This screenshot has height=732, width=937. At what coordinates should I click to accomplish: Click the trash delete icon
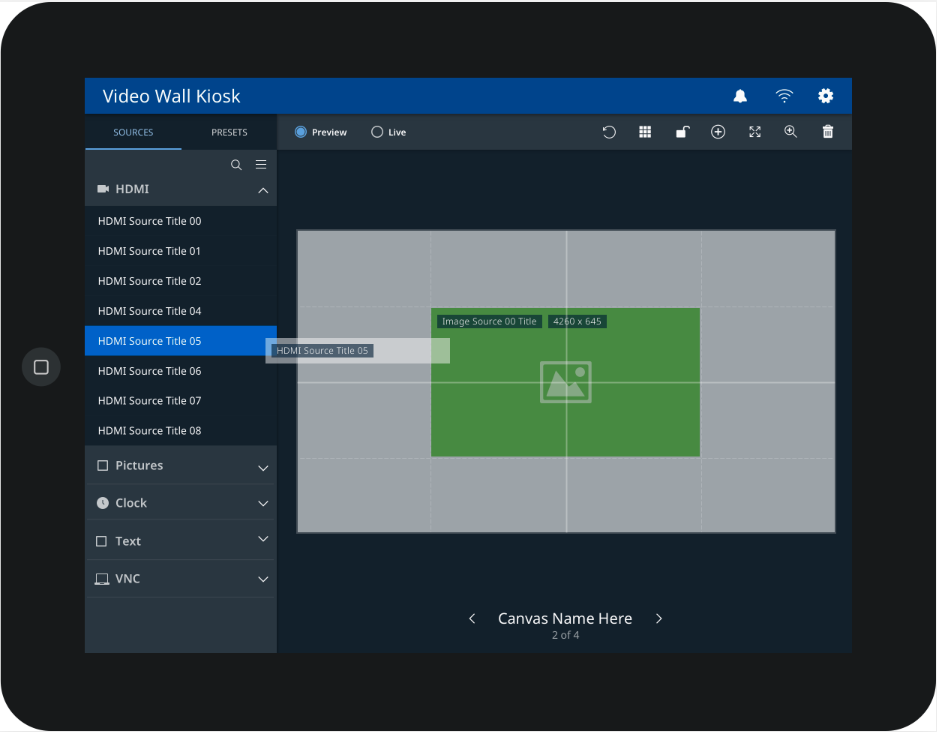pyautogui.click(x=828, y=131)
